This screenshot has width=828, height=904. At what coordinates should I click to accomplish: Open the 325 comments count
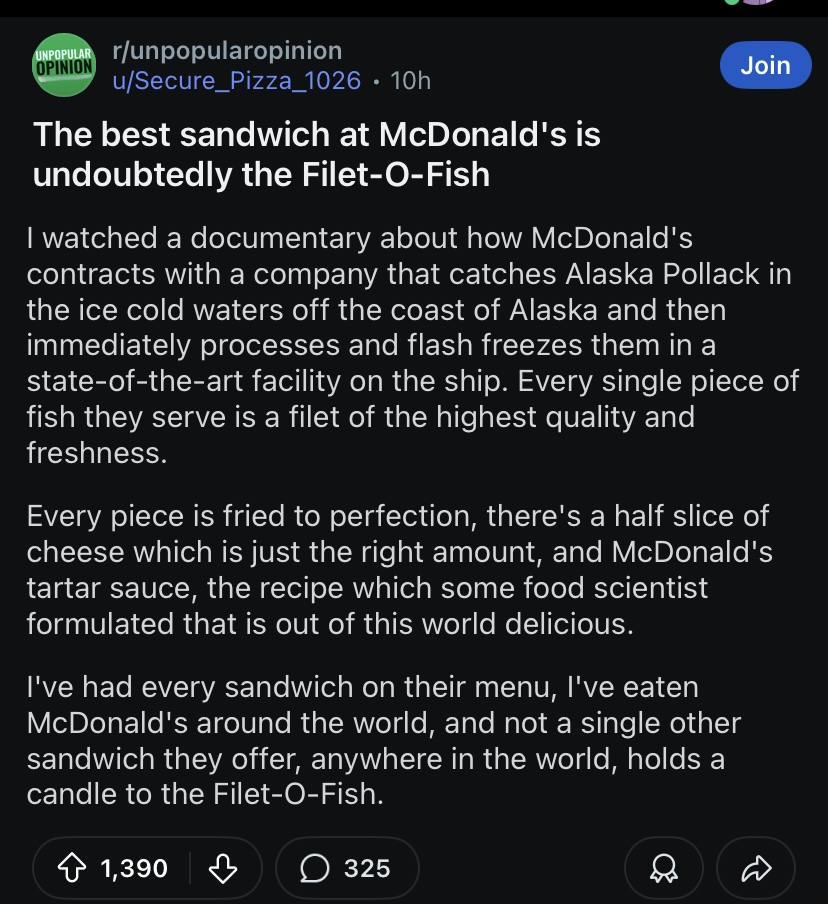pyautogui.click(x=366, y=868)
